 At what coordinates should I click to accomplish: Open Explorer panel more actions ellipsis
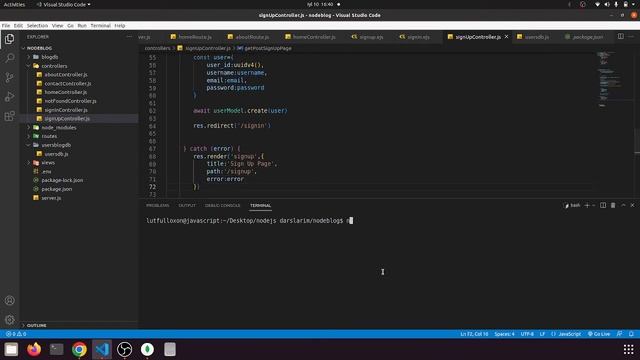(129, 37)
